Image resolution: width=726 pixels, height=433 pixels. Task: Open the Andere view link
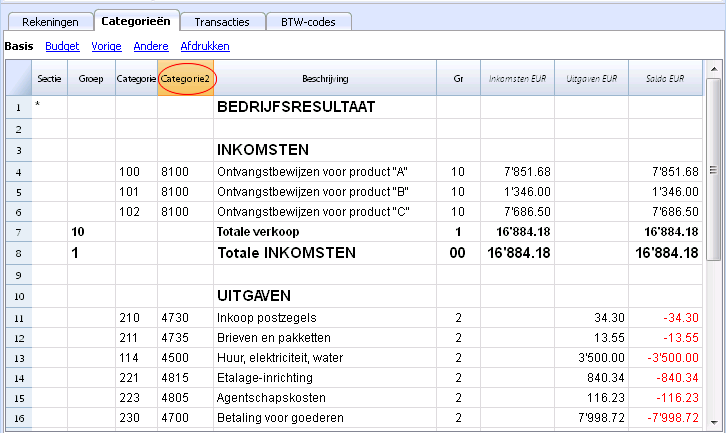[151, 46]
